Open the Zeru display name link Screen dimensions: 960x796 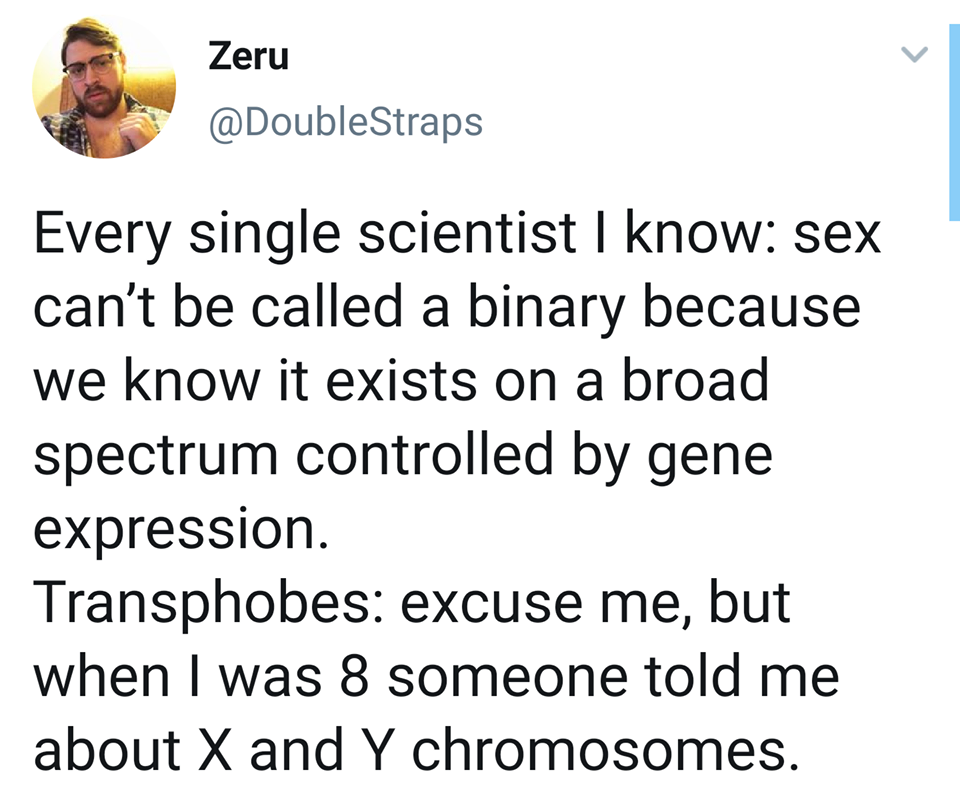249,56
